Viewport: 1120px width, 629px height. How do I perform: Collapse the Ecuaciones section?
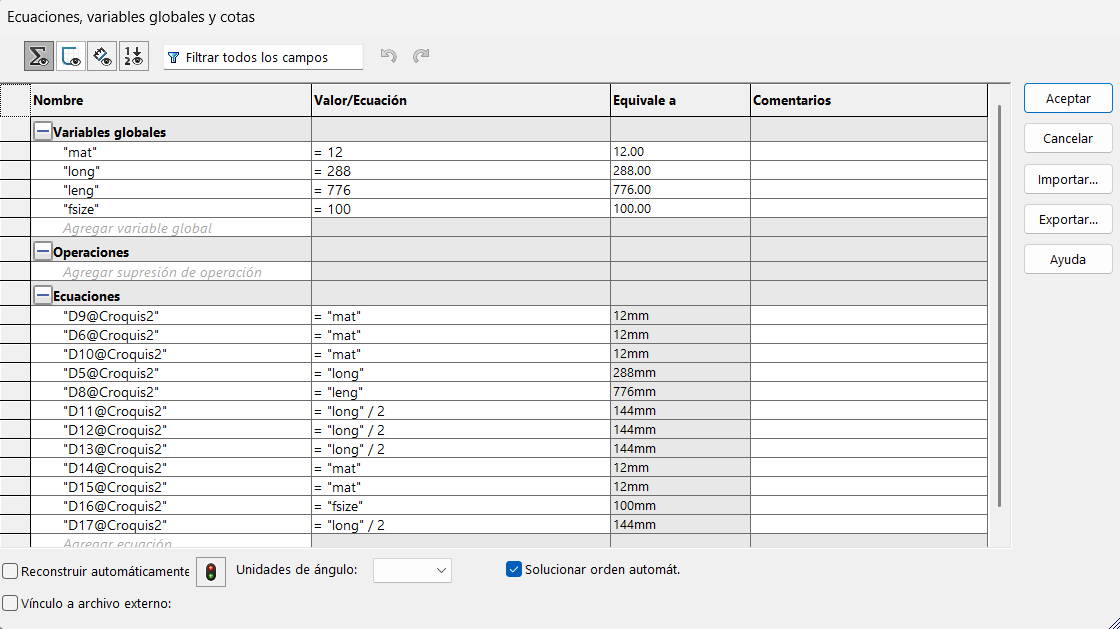tap(43, 296)
